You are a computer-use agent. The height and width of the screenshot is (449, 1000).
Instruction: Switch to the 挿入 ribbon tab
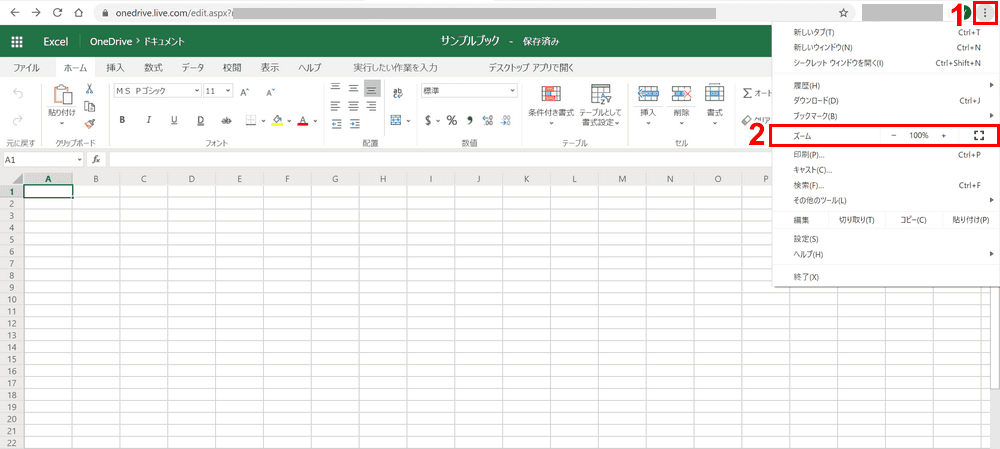click(115, 67)
